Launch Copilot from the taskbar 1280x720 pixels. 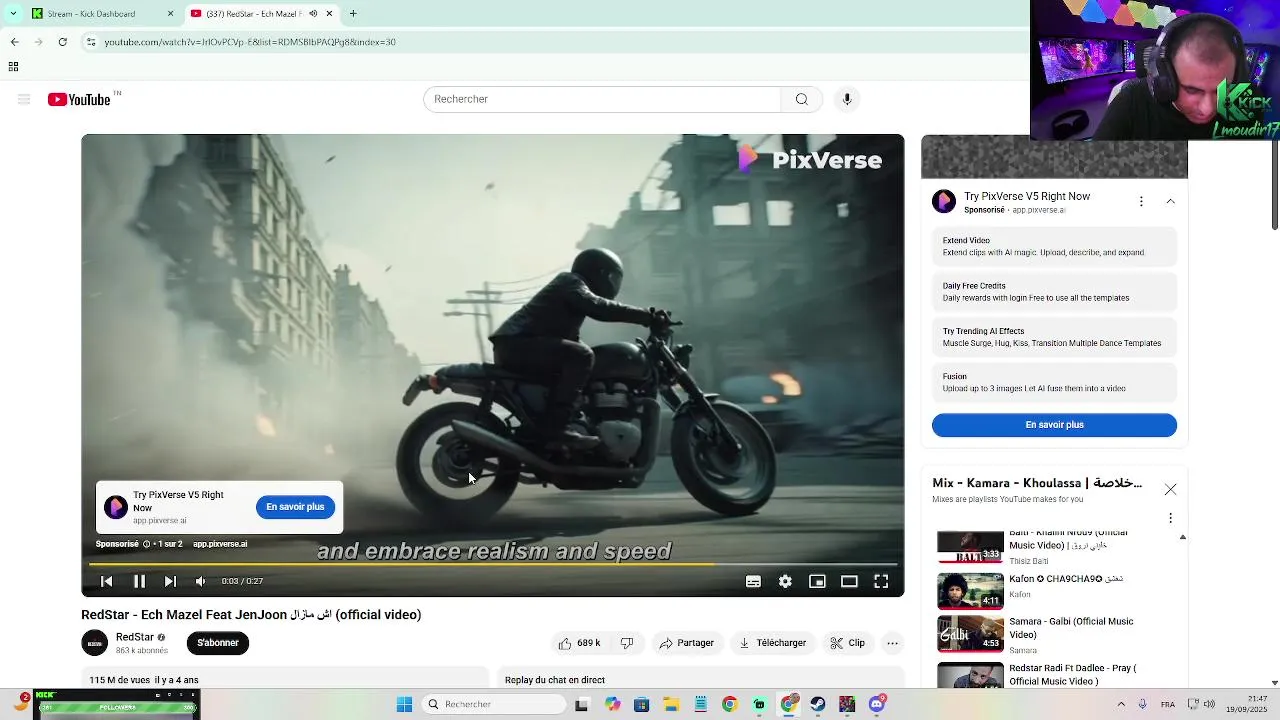[612, 704]
